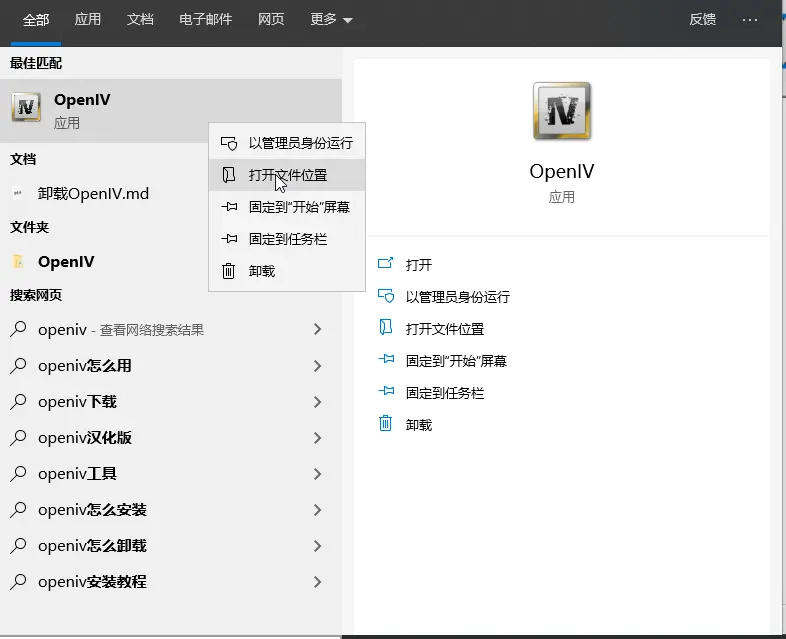Click the 反馈 feedback button
This screenshot has width=786, height=639.
click(702, 20)
